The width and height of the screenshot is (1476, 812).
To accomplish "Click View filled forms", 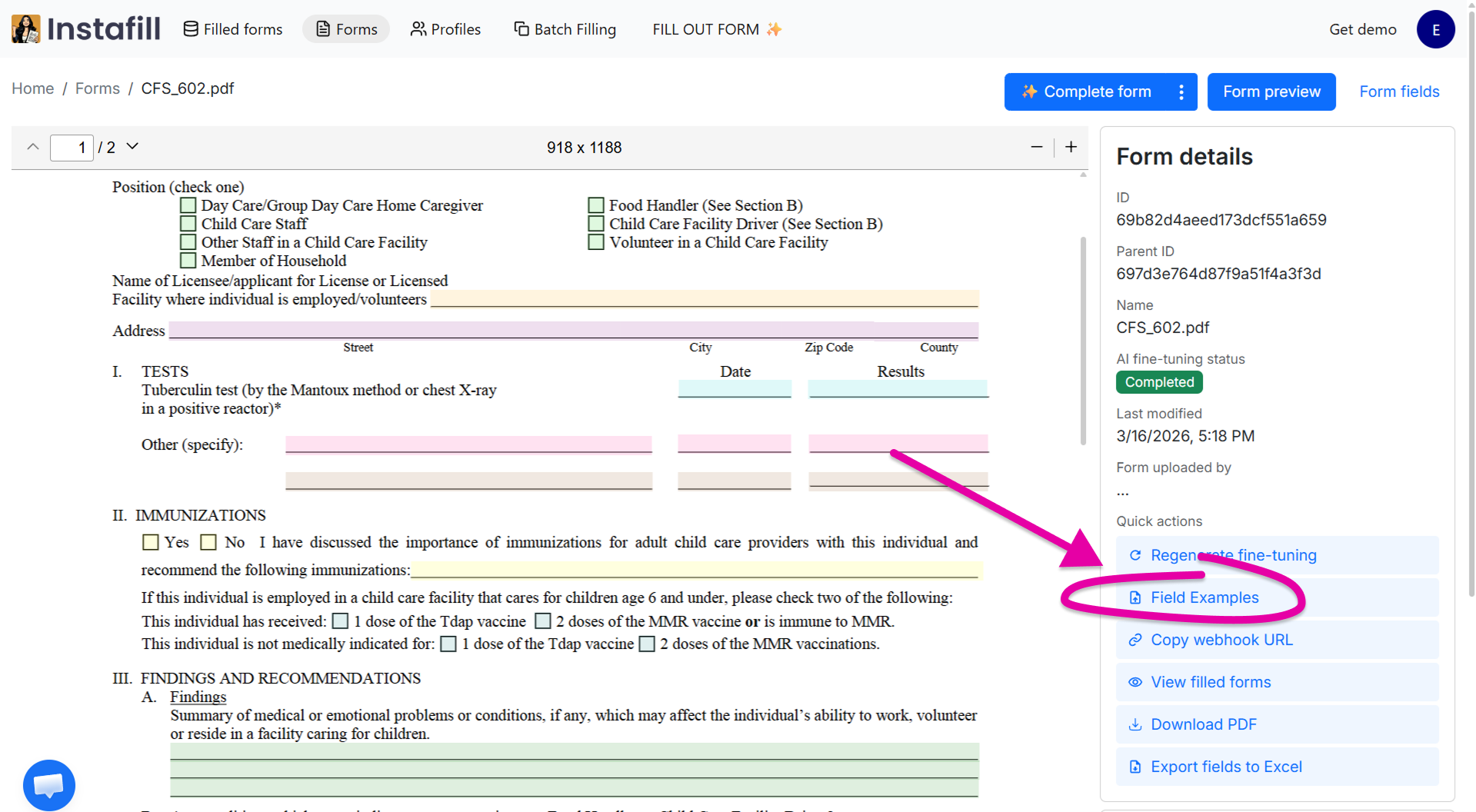I will pos(1277,682).
